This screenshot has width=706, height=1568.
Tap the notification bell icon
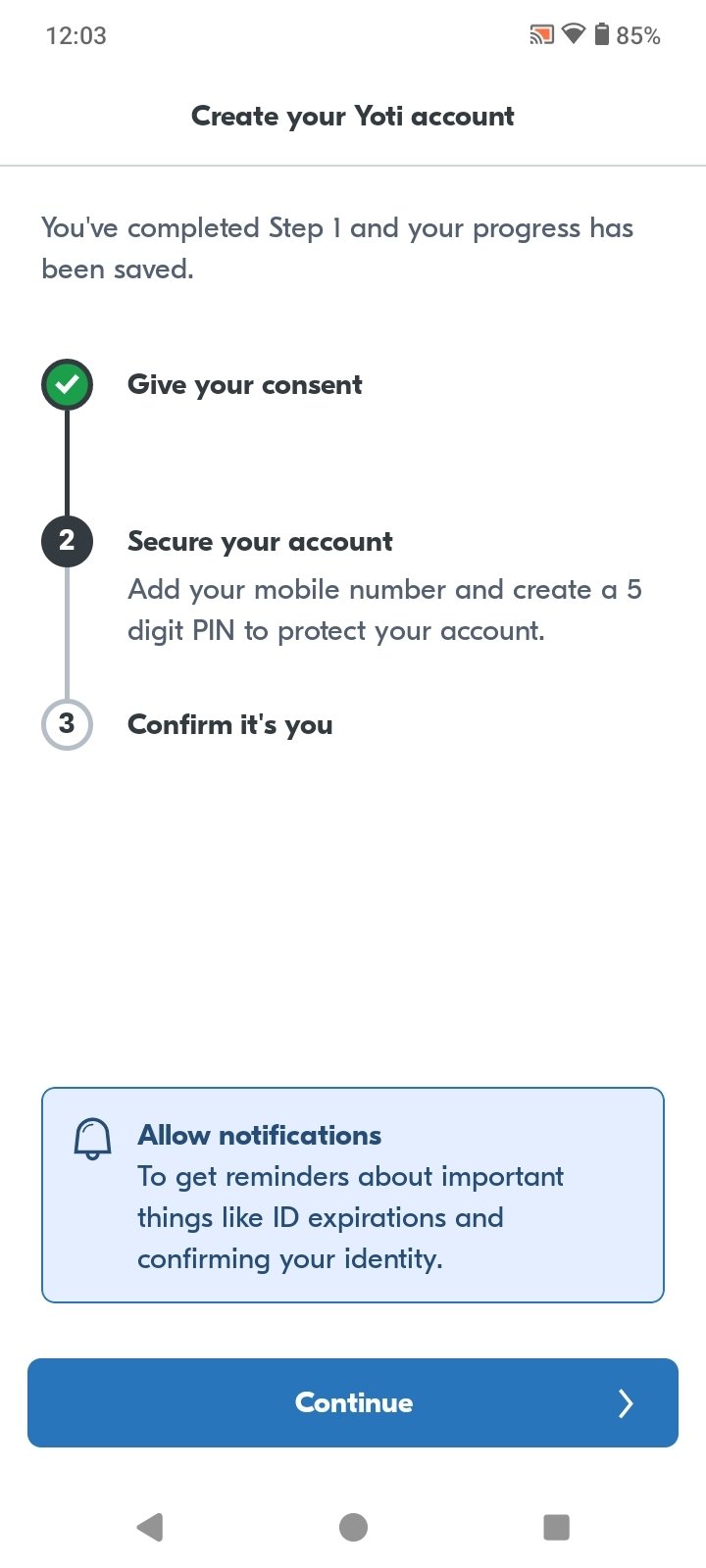tap(93, 1139)
